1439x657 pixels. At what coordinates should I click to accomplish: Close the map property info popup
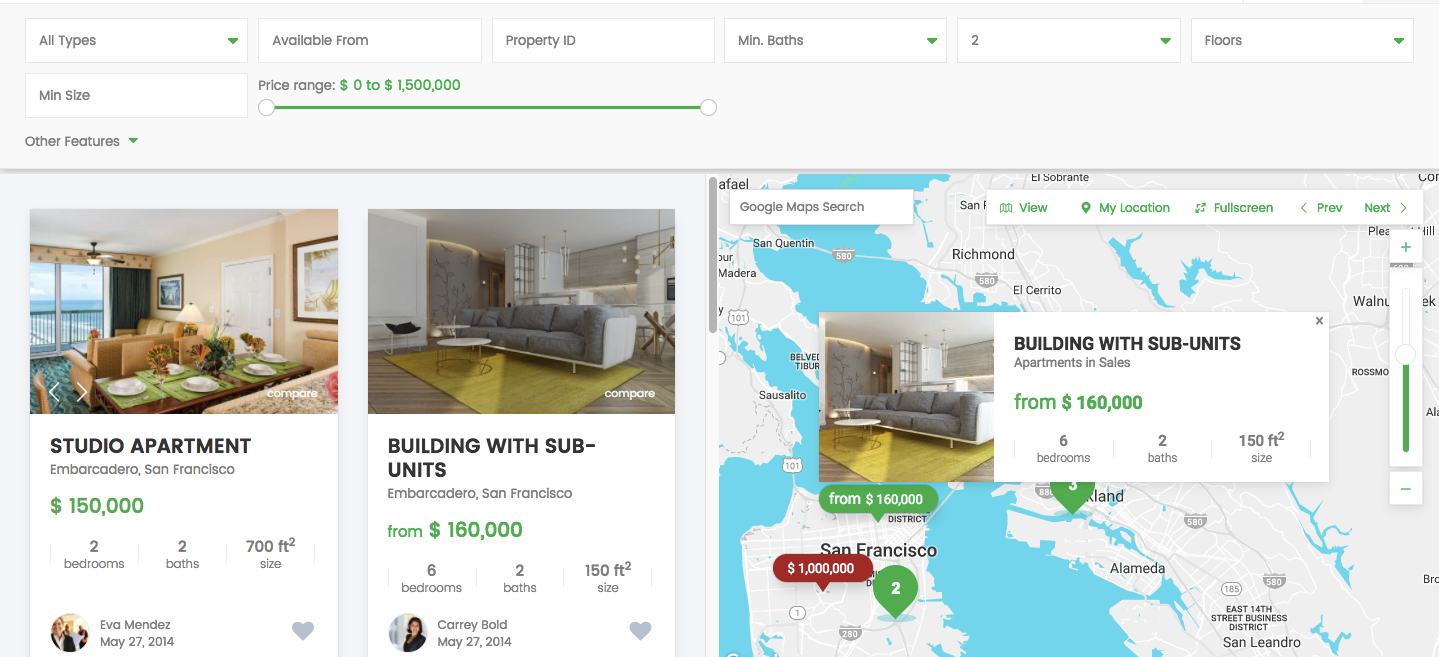pos(1319,321)
